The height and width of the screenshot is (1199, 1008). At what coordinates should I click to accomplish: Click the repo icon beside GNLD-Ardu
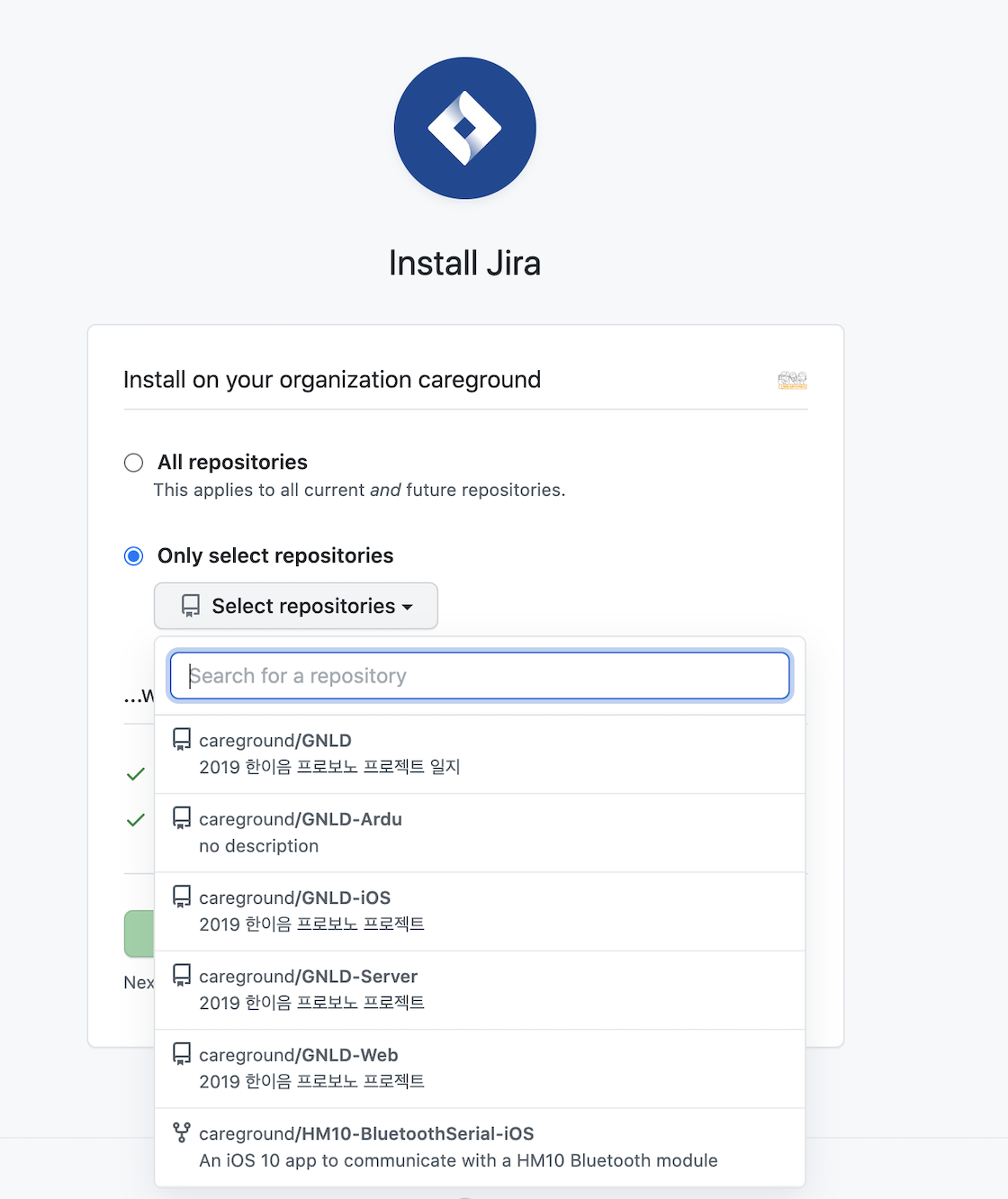[x=182, y=818]
